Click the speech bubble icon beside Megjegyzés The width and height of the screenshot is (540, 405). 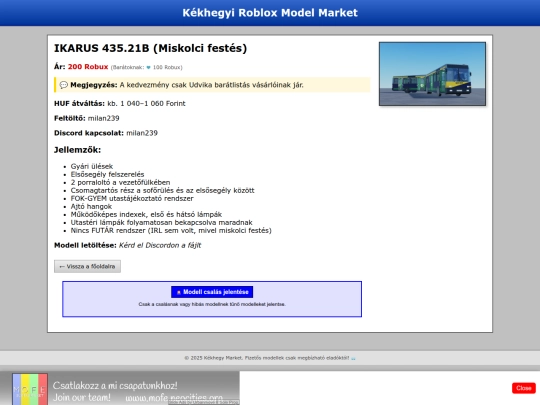pos(64,85)
